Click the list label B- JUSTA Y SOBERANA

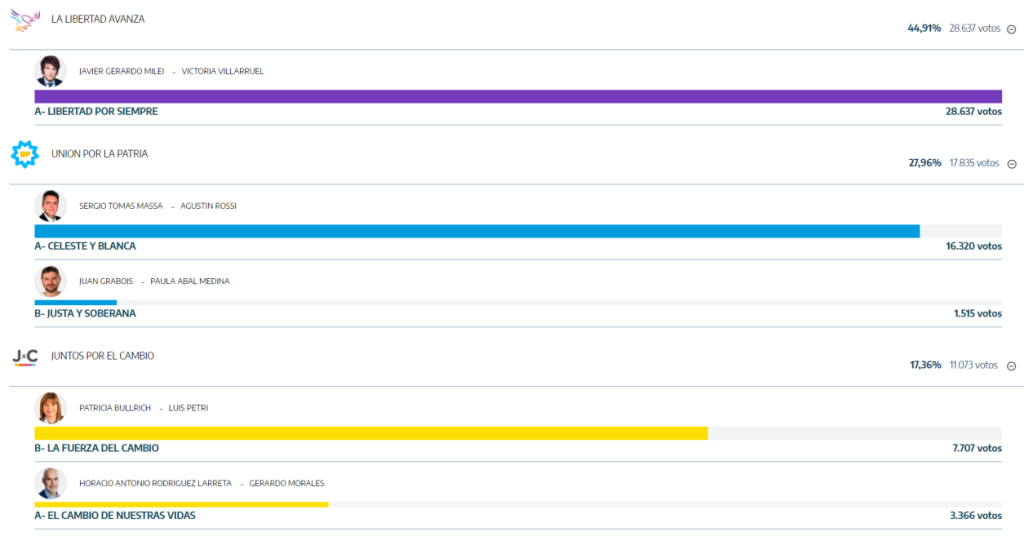click(x=85, y=313)
